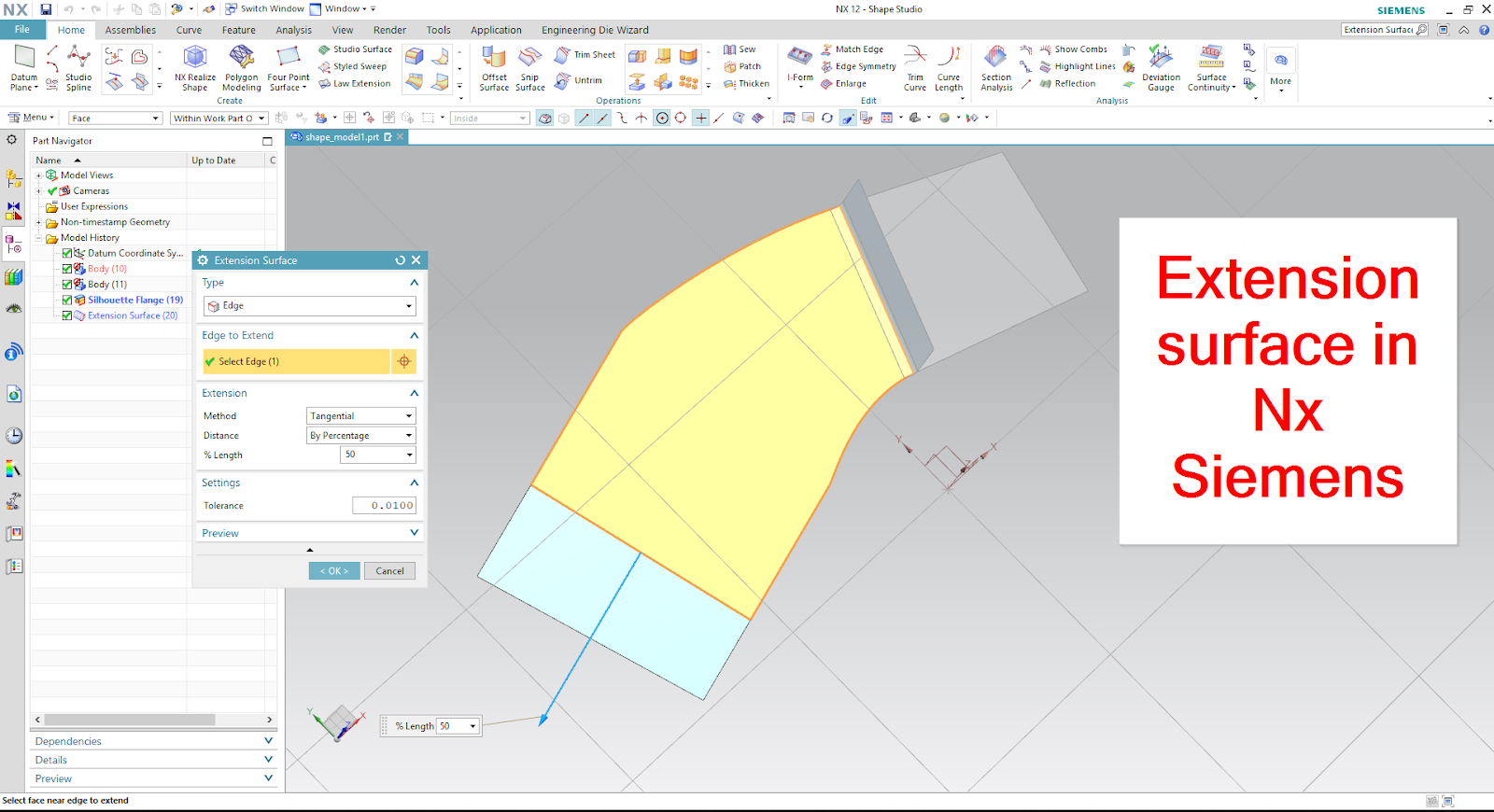Choose the Untrim command
1494x812 pixels.
point(579,80)
